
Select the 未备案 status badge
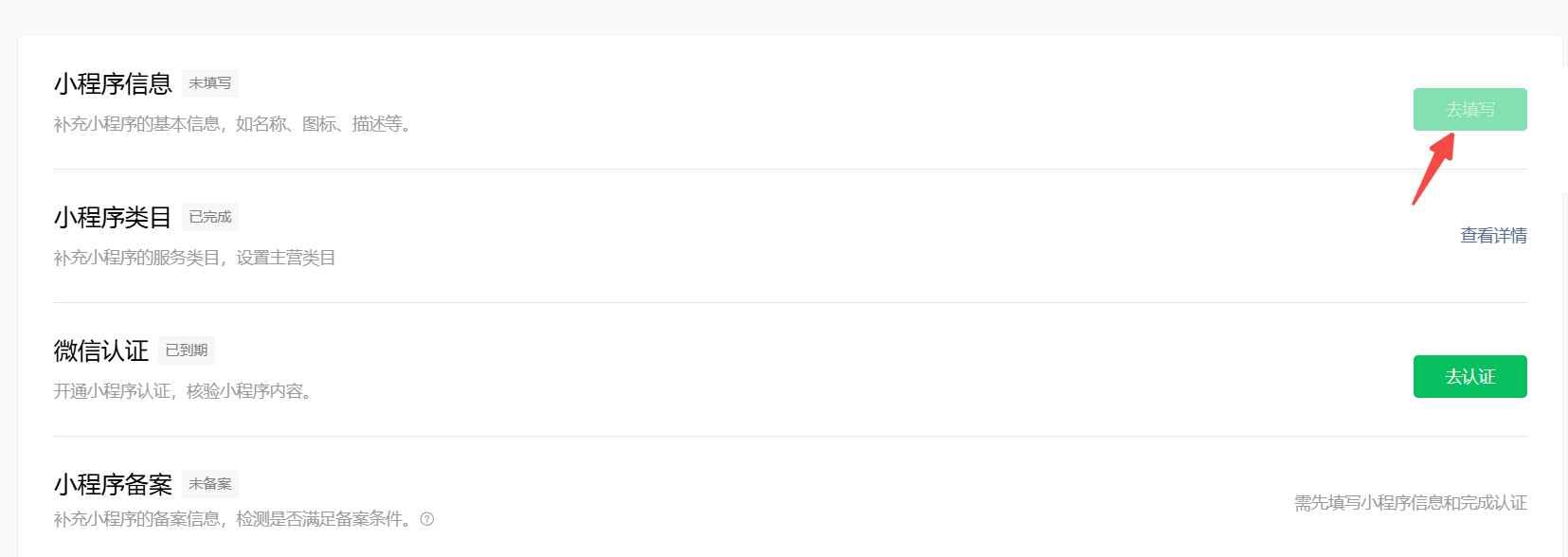tap(209, 484)
